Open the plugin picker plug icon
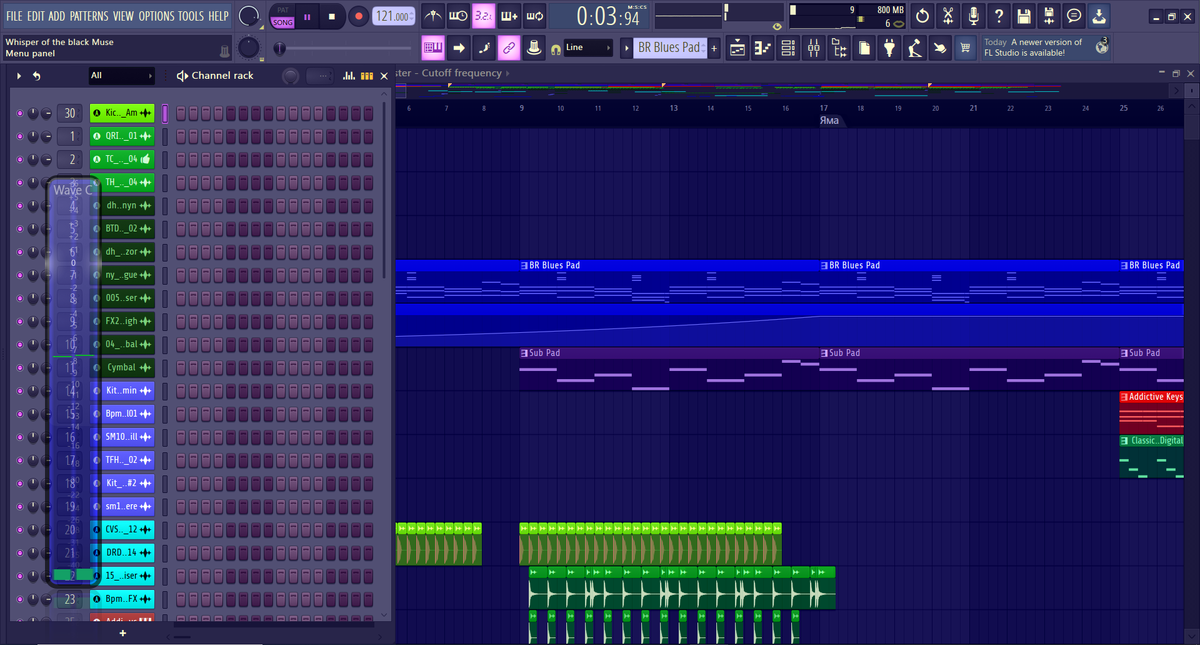 [x=890, y=47]
